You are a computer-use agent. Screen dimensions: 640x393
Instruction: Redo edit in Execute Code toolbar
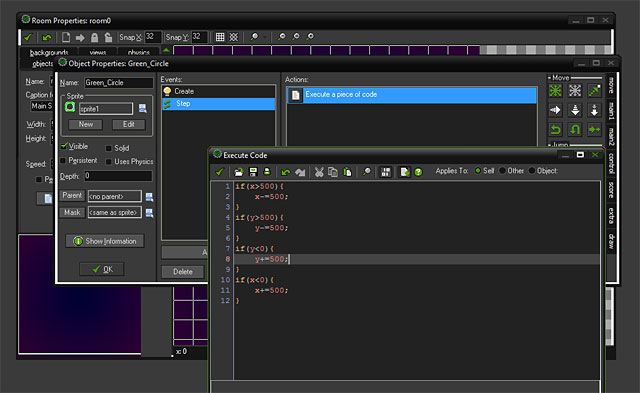click(300, 172)
